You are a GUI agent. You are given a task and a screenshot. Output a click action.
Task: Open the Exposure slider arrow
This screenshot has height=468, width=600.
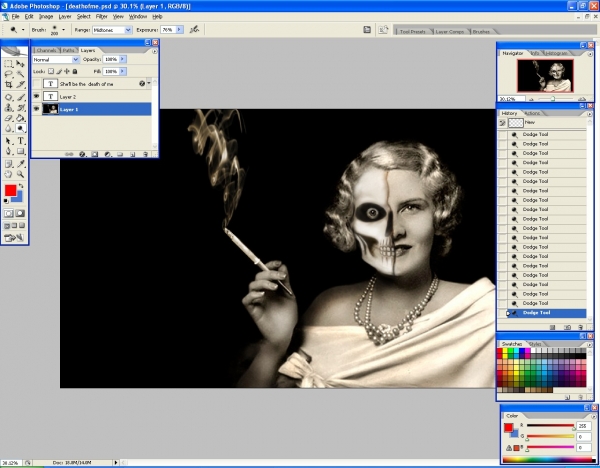pos(179,29)
